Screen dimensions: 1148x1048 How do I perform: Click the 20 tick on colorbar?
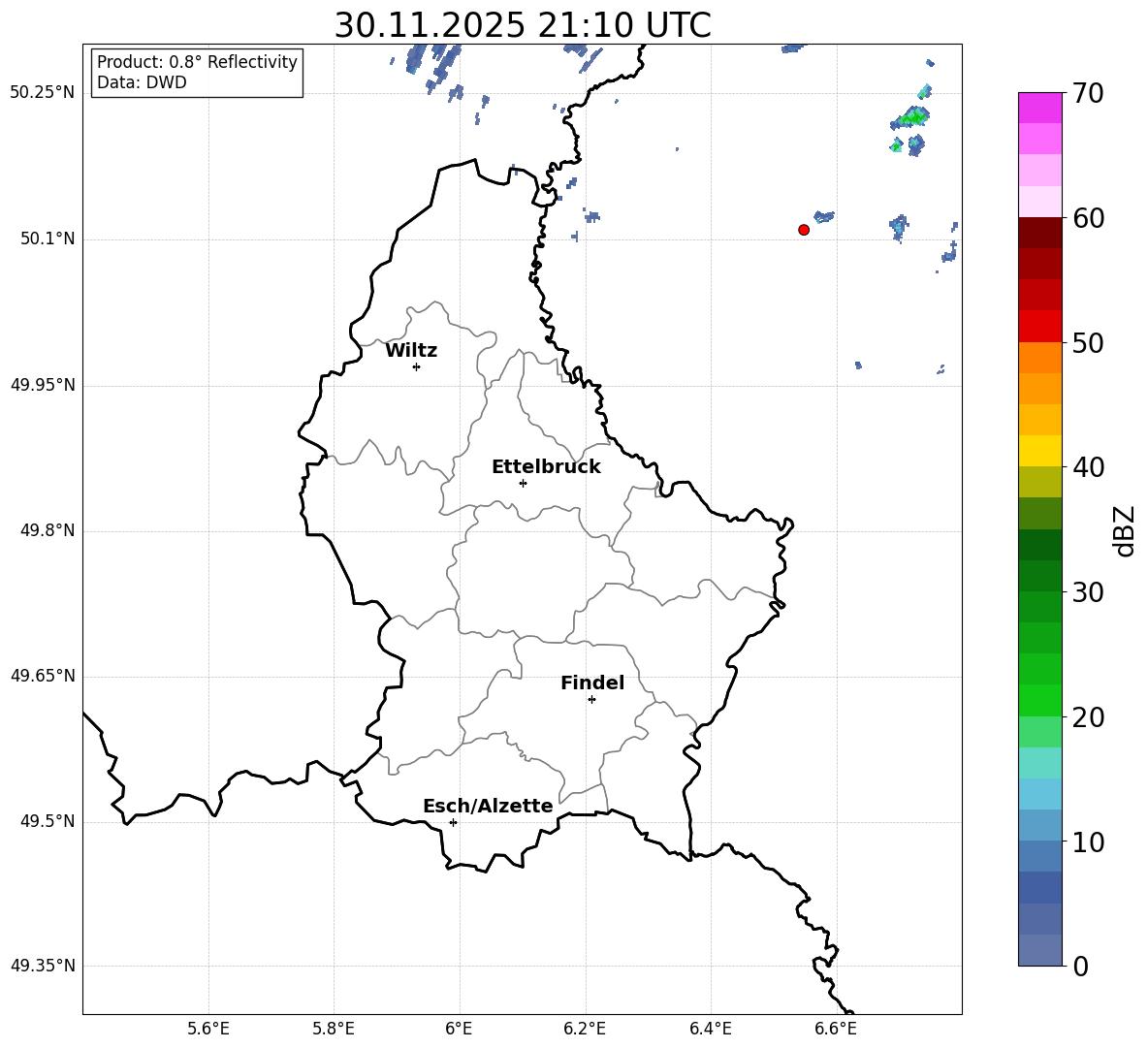click(x=1088, y=717)
